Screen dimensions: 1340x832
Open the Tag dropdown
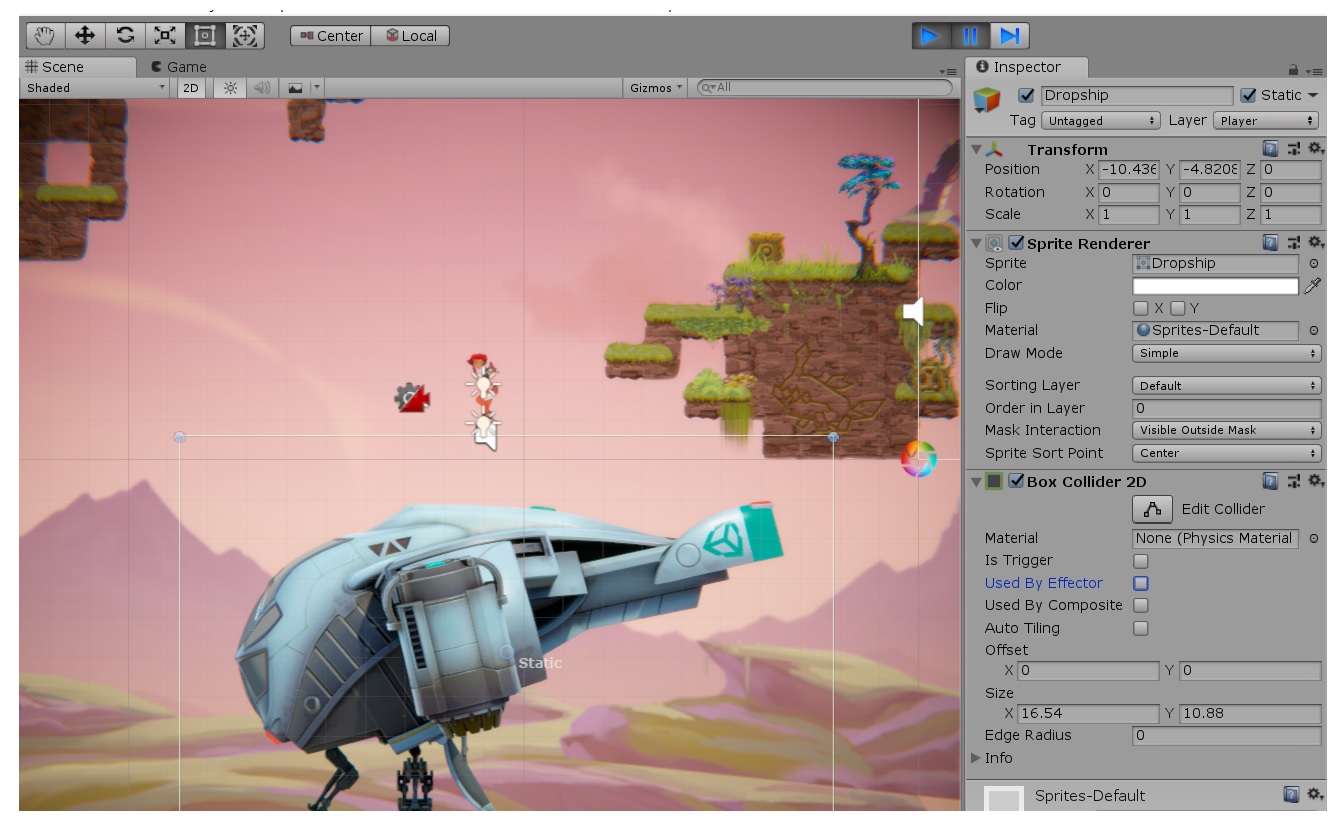click(x=1100, y=120)
